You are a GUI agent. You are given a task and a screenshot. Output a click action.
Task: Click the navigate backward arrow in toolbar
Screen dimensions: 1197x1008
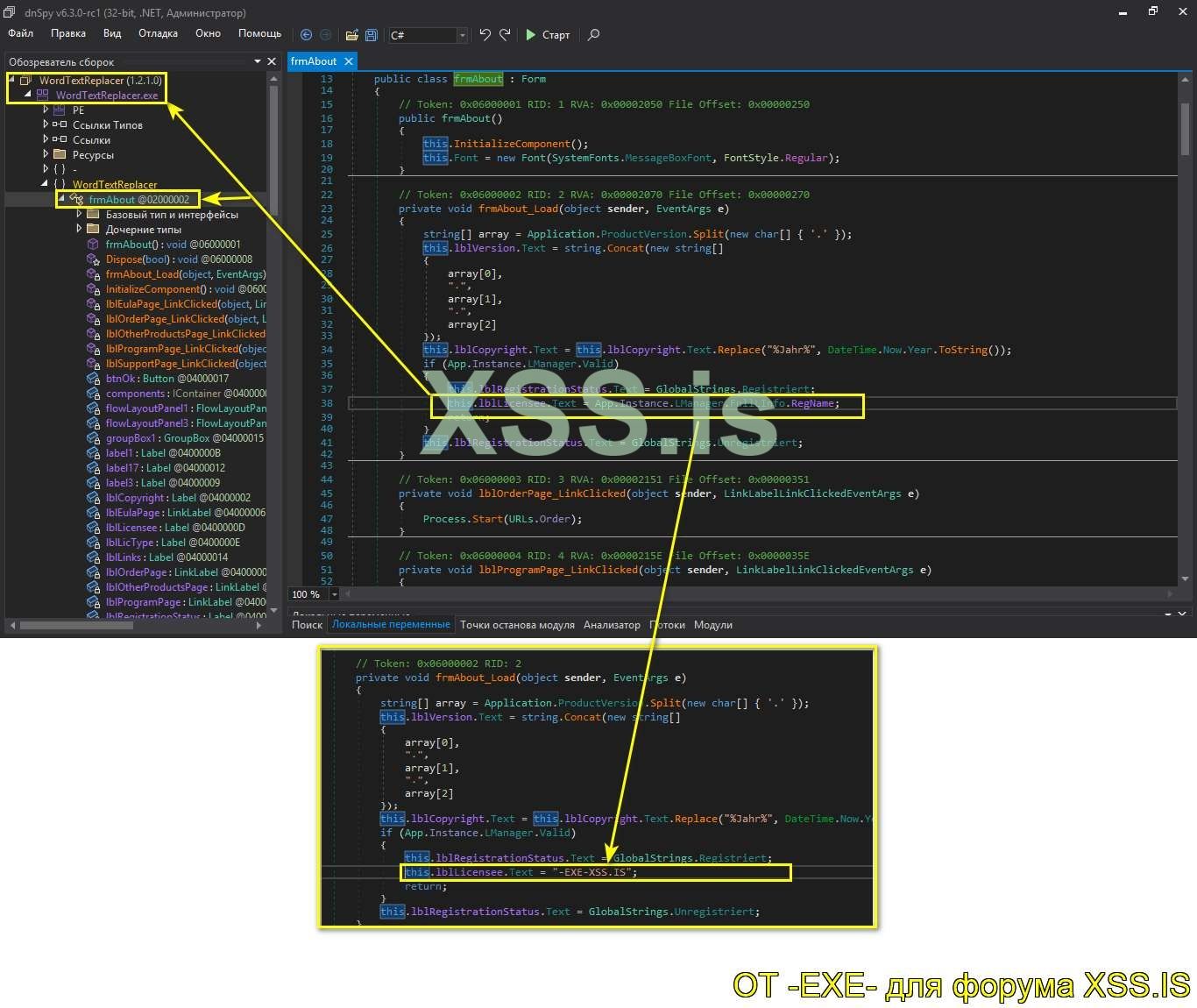[x=306, y=35]
